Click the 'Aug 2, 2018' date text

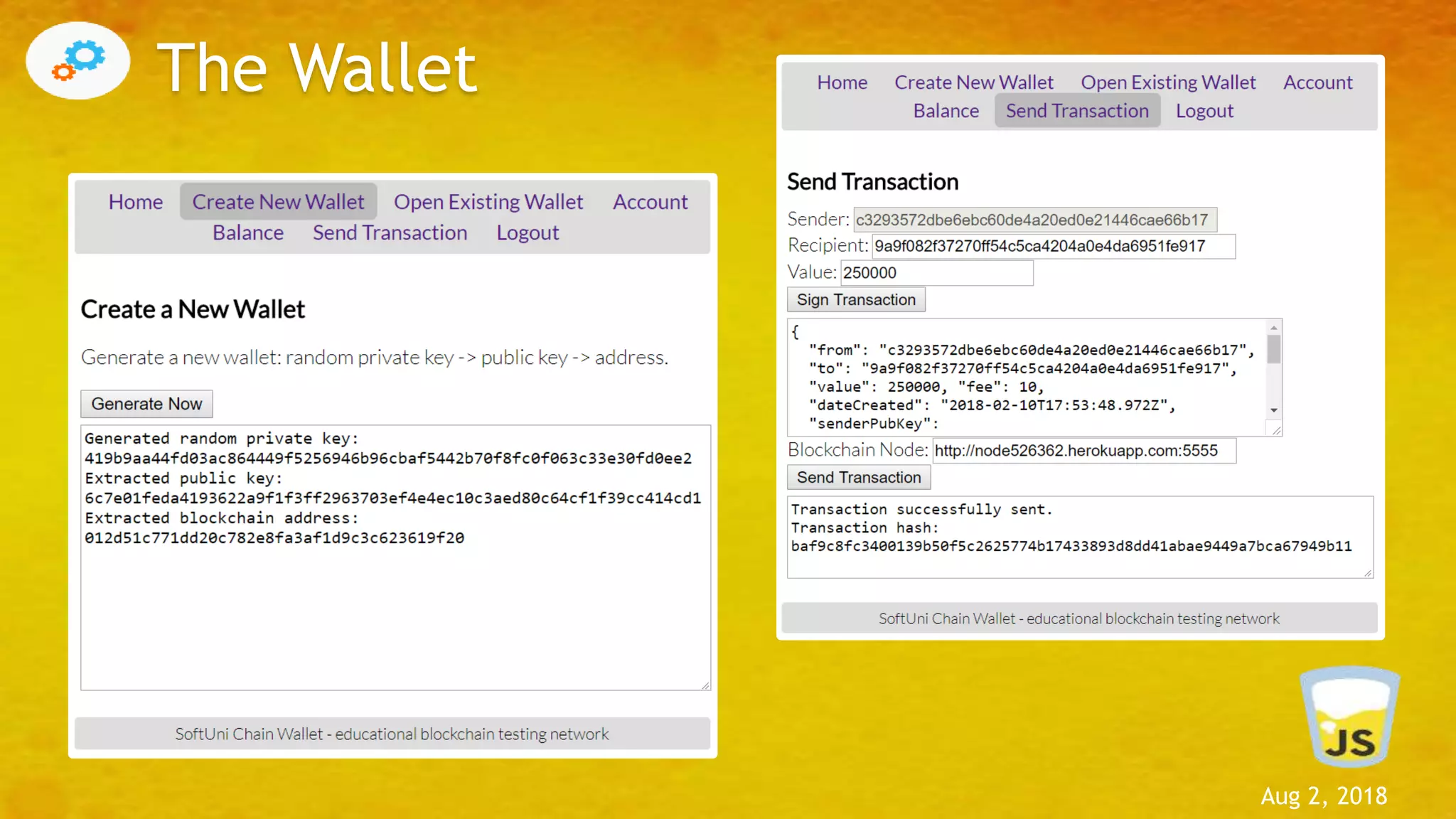1324,796
